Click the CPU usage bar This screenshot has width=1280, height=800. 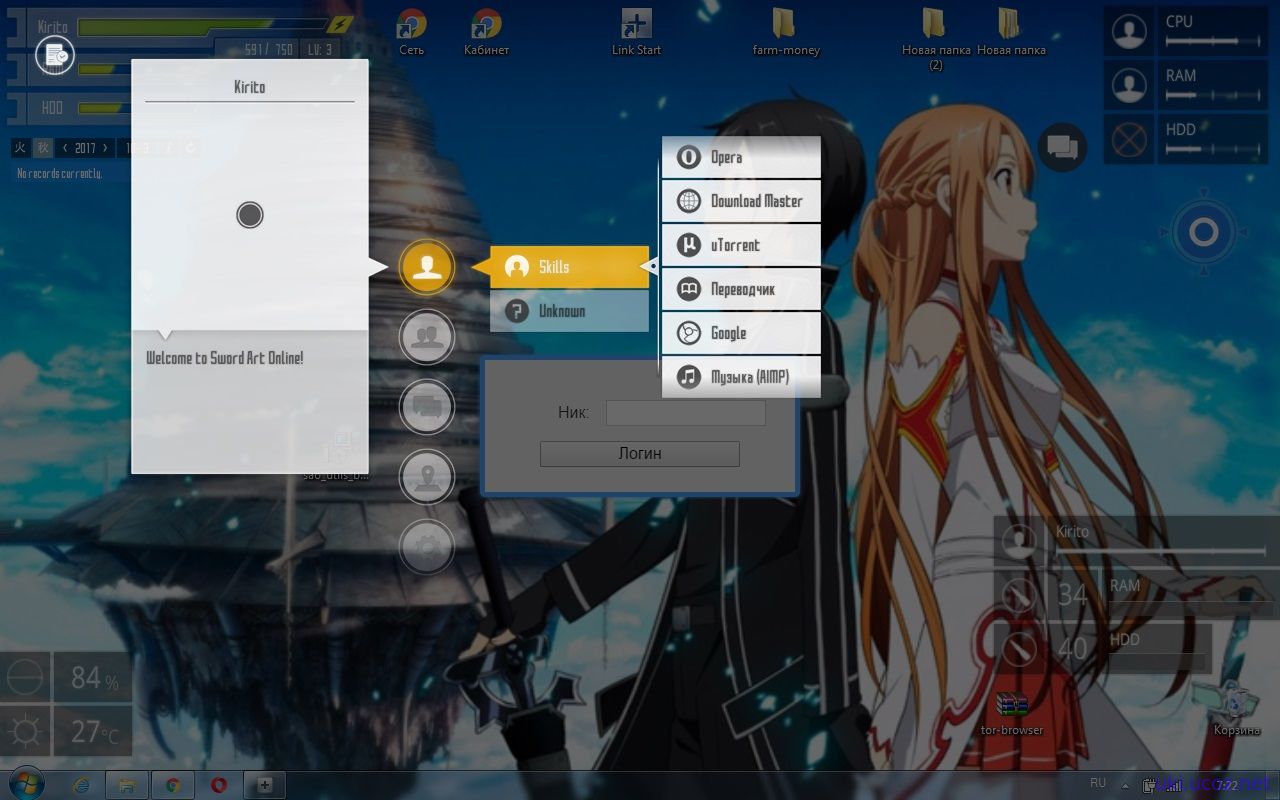tap(1213, 42)
